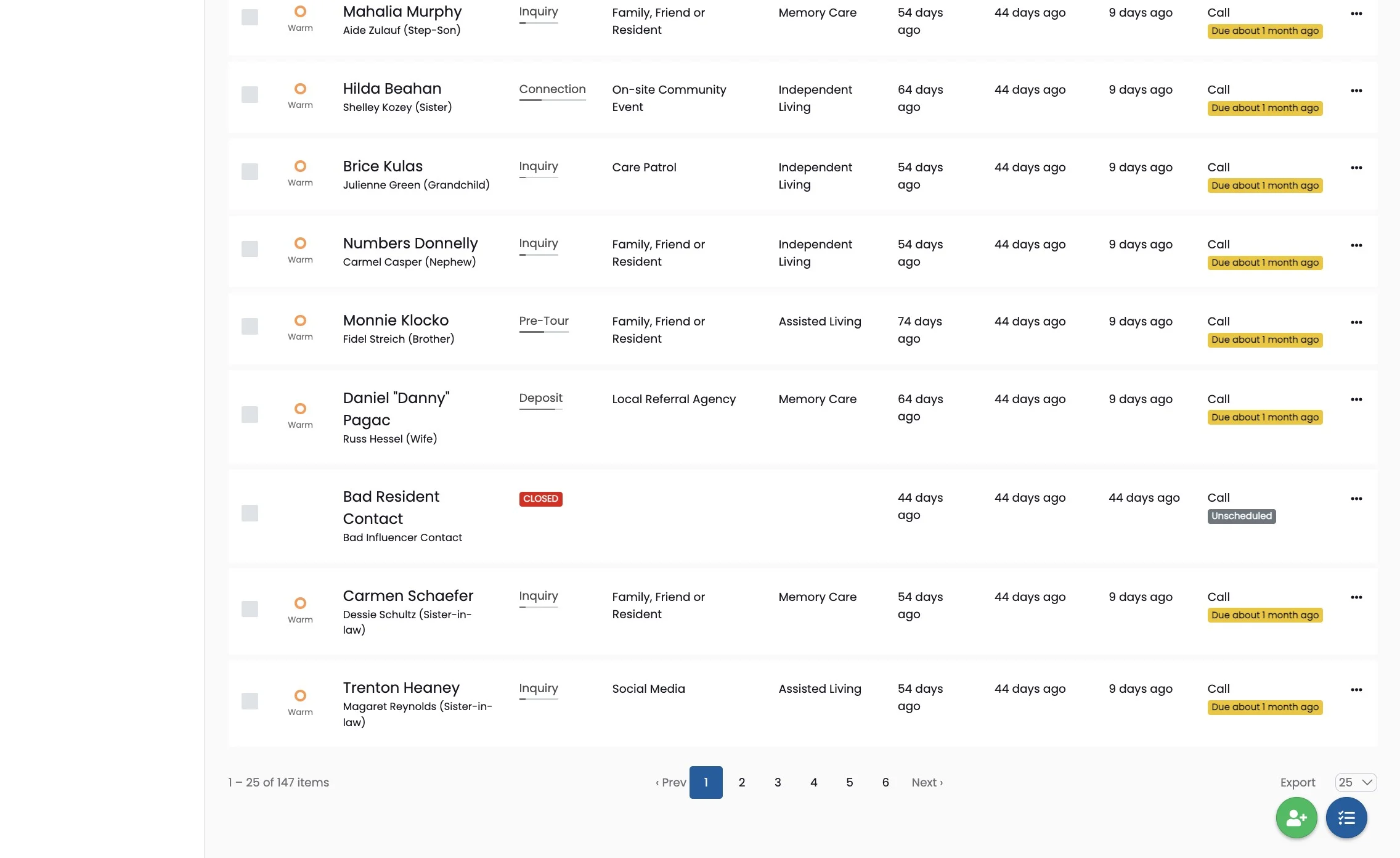Open the blue task list button
This screenshot has height=858, width=1400.
click(1346, 818)
